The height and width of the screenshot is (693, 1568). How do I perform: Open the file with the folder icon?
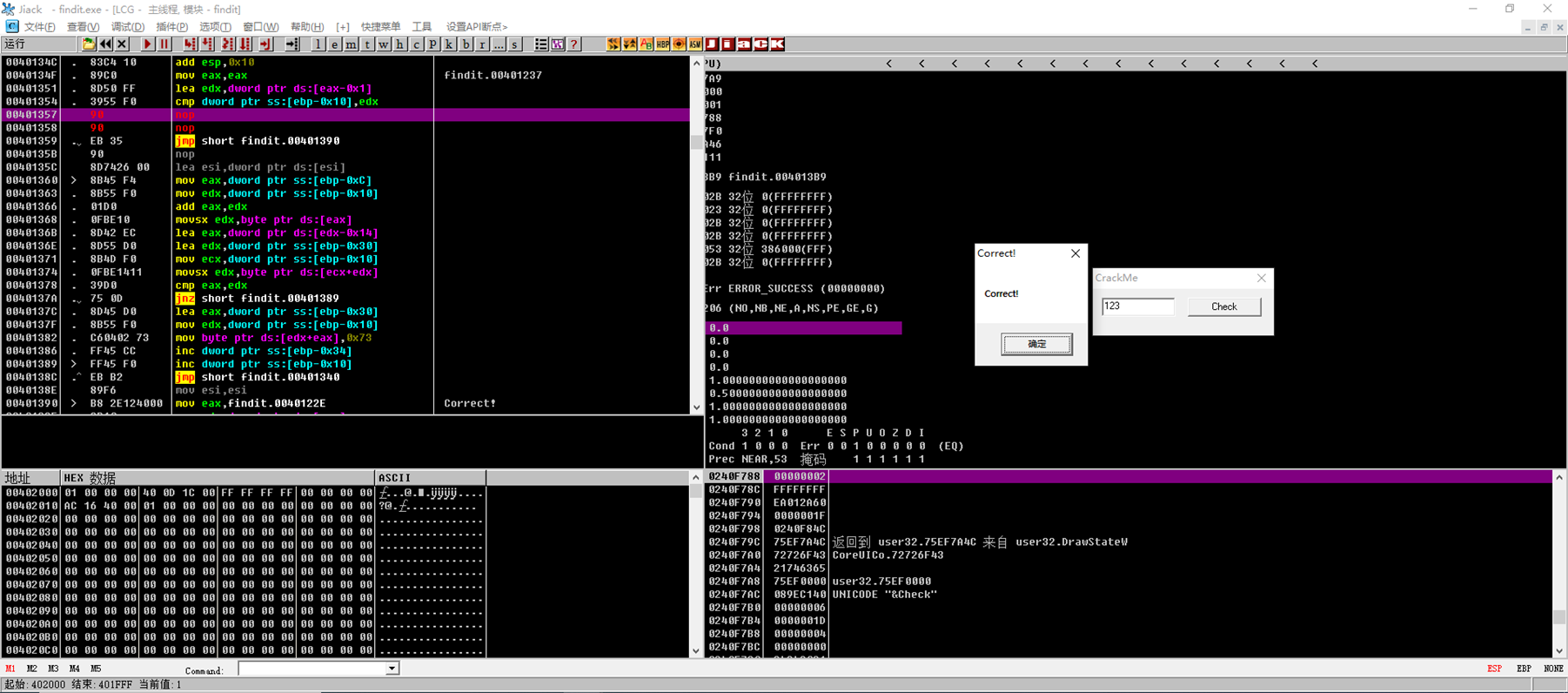coord(89,44)
